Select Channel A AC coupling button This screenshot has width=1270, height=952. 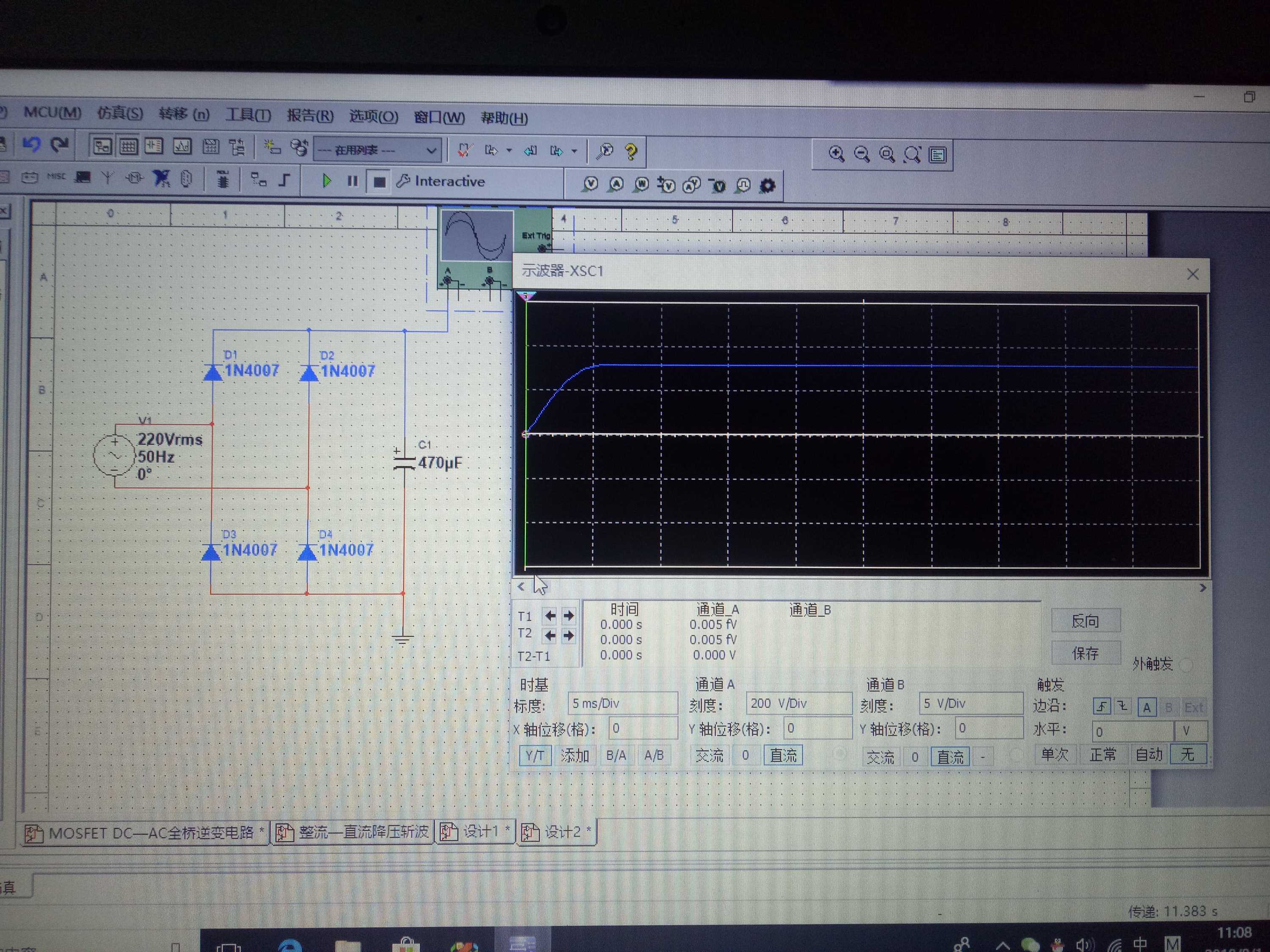pyautogui.click(x=709, y=755)
